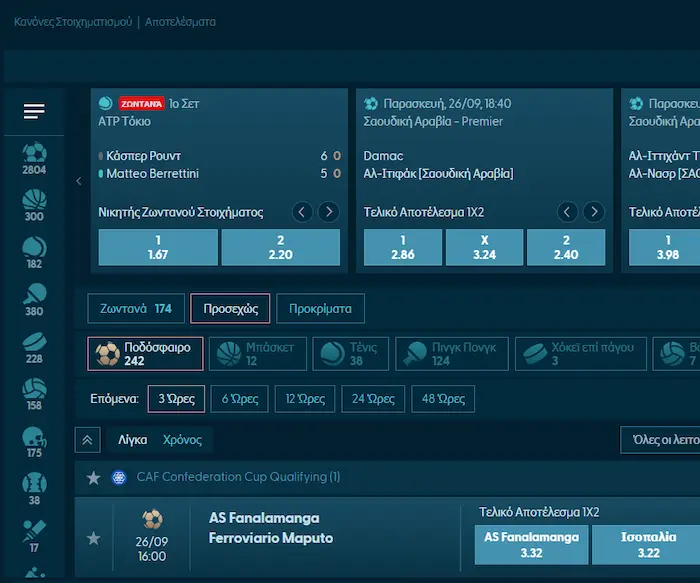Image resolution: width=700 pixels, height=583 pixels.
Task: Favorite the CAF Confederation Cup Qualifying league
Action: pyautogui.click(x=94, y=478)
